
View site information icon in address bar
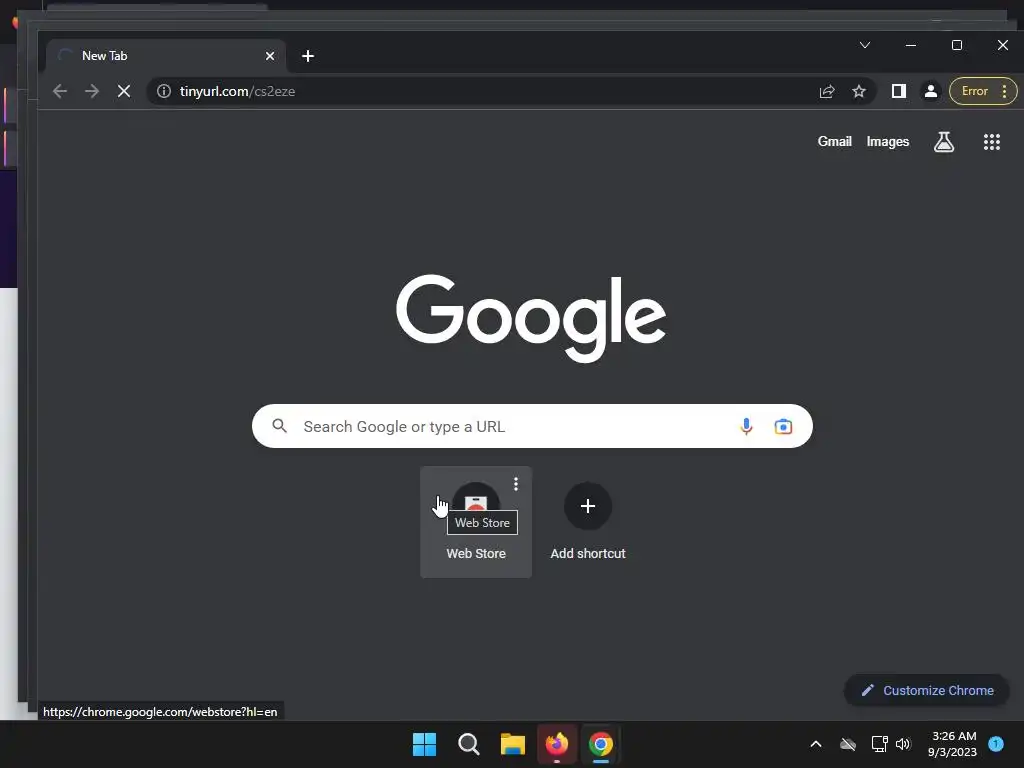(x=164, y=91)
